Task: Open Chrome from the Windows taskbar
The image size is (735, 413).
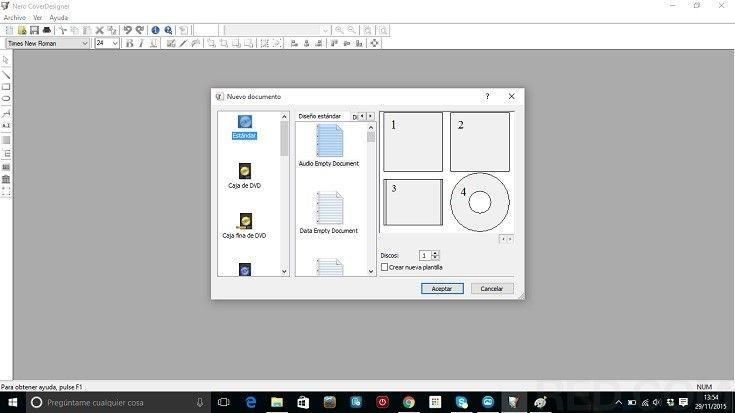Action: (x=409, y=402)
